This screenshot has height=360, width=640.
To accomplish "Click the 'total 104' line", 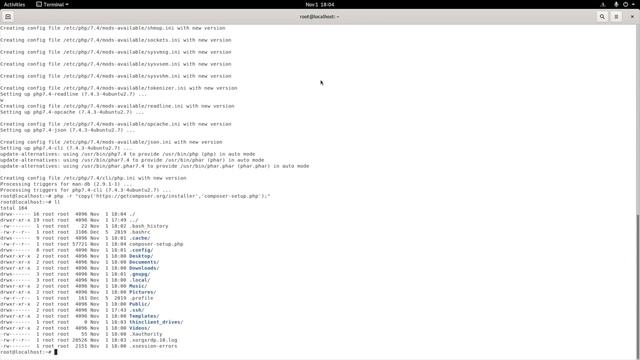I will [x=13, y=208].
